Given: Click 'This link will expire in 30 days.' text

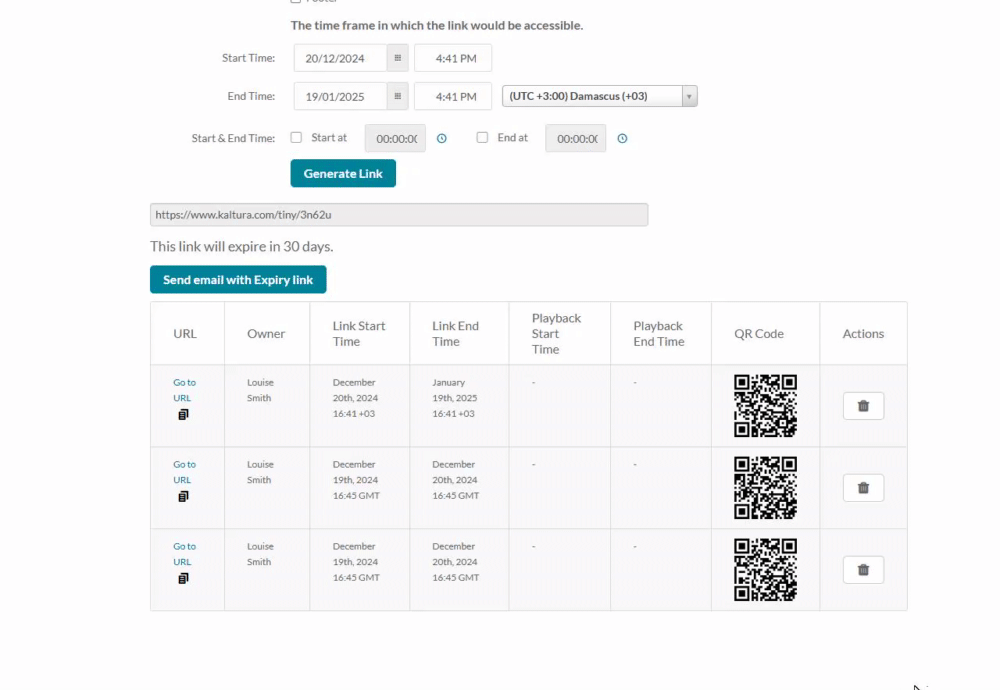Looking at the screenshot, I should [242, 246].
